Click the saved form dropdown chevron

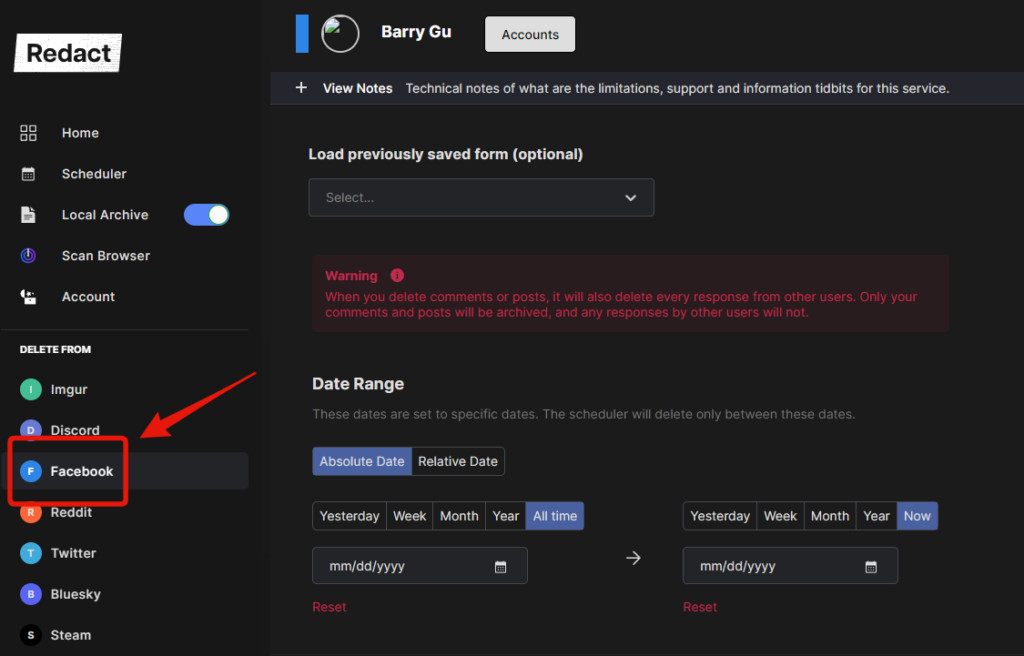630,197
